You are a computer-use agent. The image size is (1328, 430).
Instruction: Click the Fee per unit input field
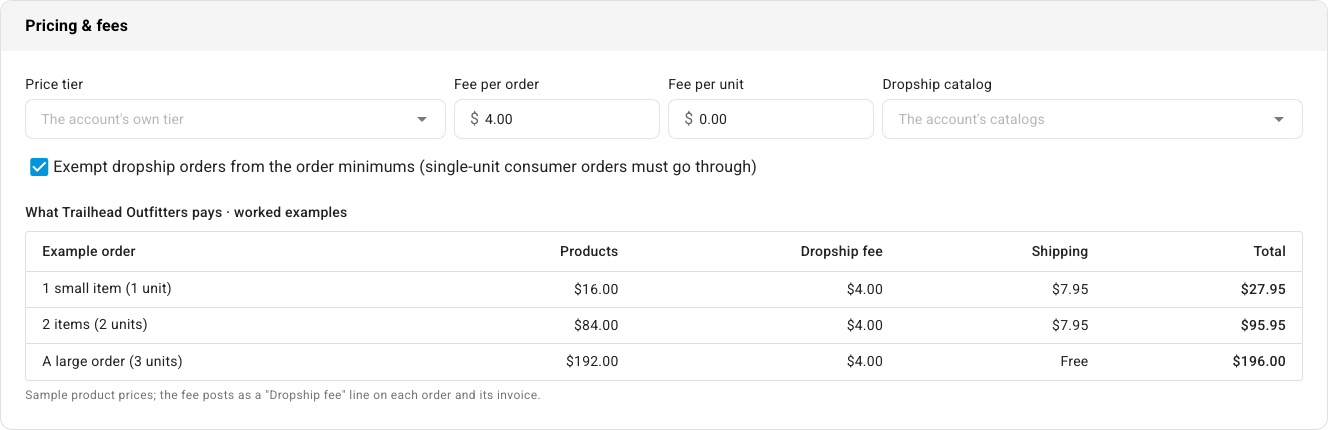tap(771, 119)
